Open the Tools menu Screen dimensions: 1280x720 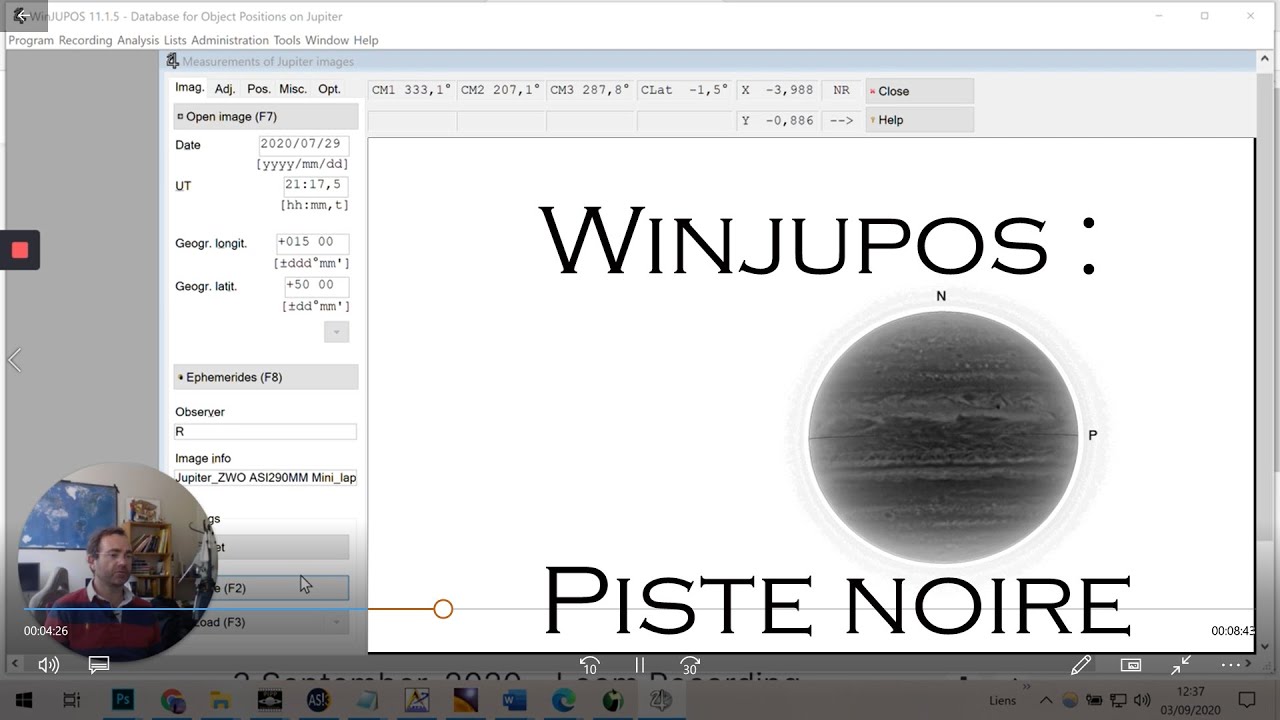[287, 40]
